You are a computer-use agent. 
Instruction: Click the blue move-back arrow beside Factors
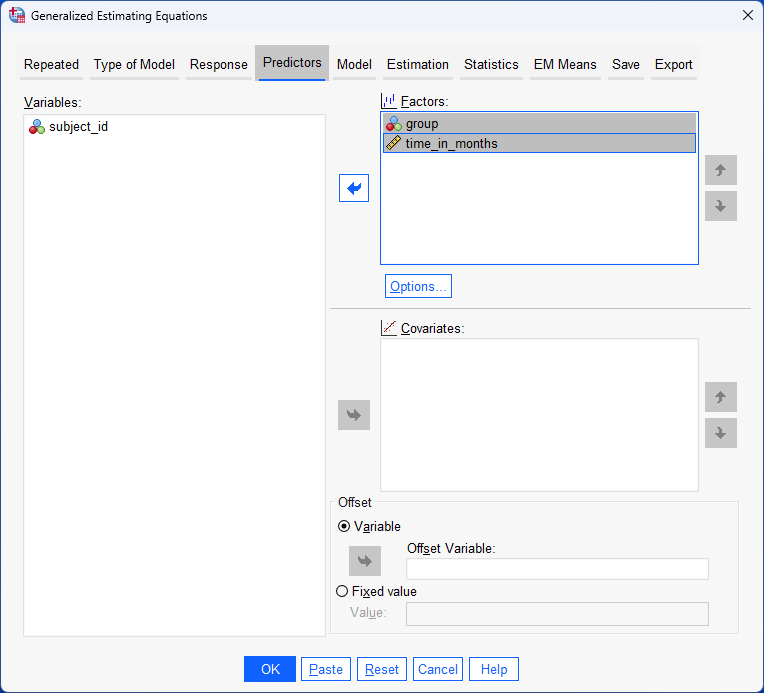pos(354,188)
